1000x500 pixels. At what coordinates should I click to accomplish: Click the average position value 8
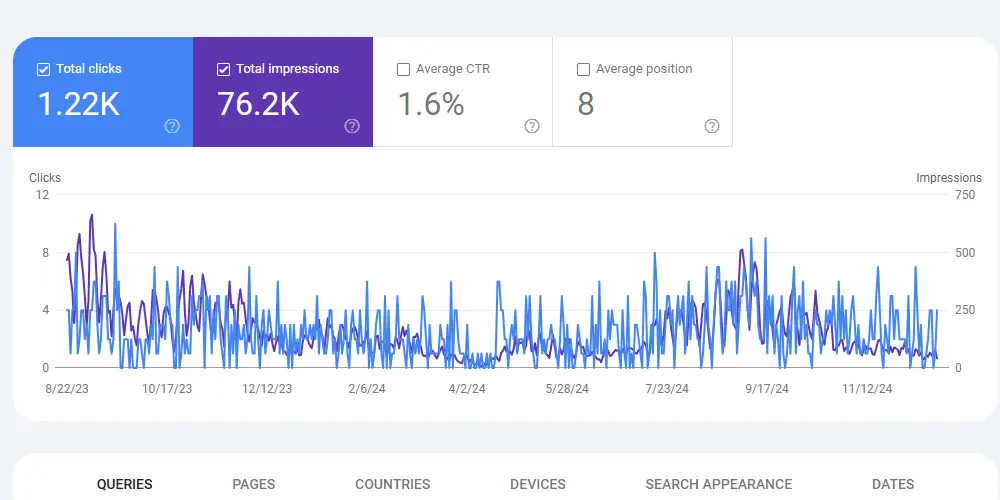tap(586, 104)
